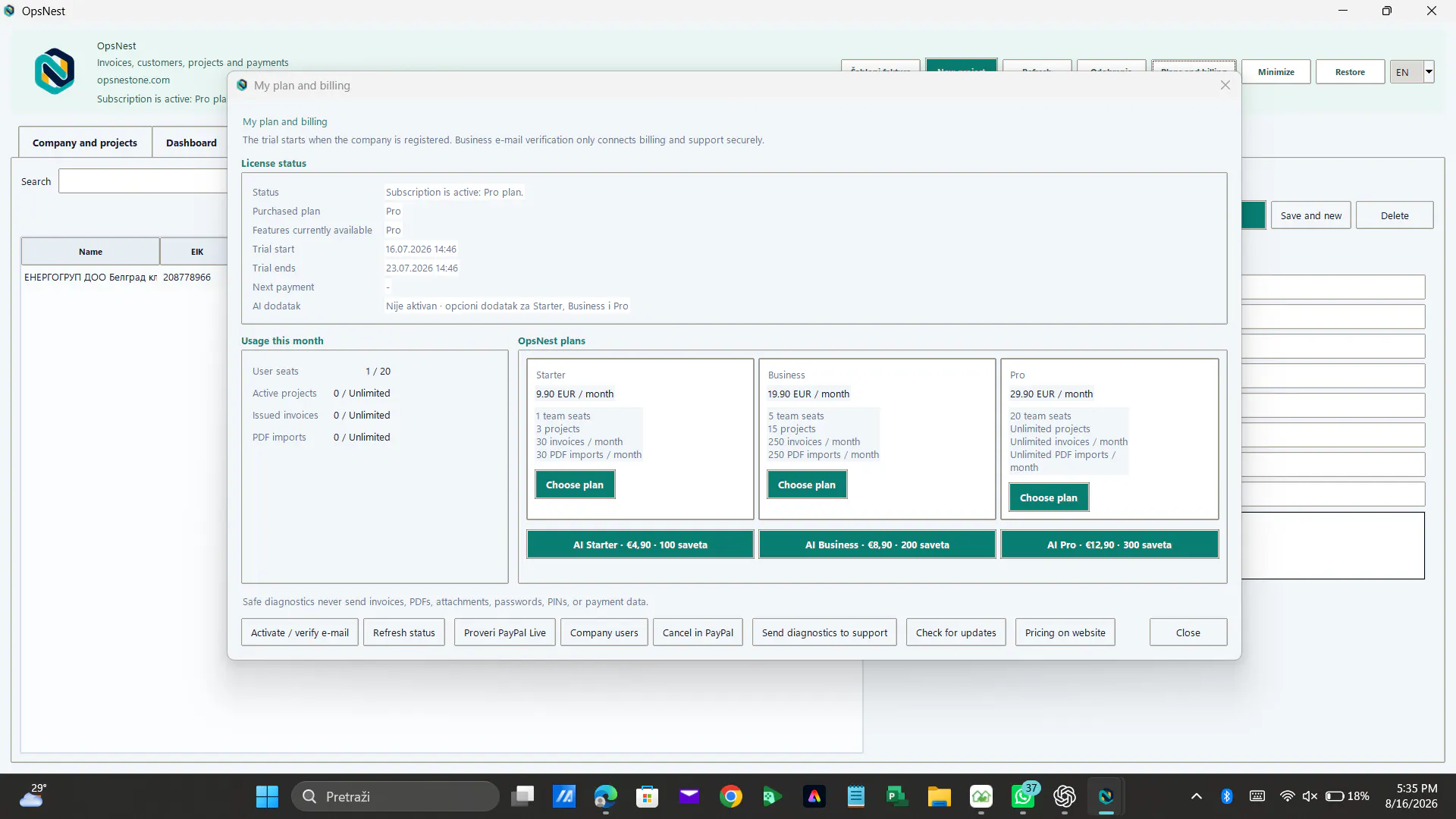Open Company users
Image resolution: width=1456 pixels, height=819 pixels.
coord(604,632)
